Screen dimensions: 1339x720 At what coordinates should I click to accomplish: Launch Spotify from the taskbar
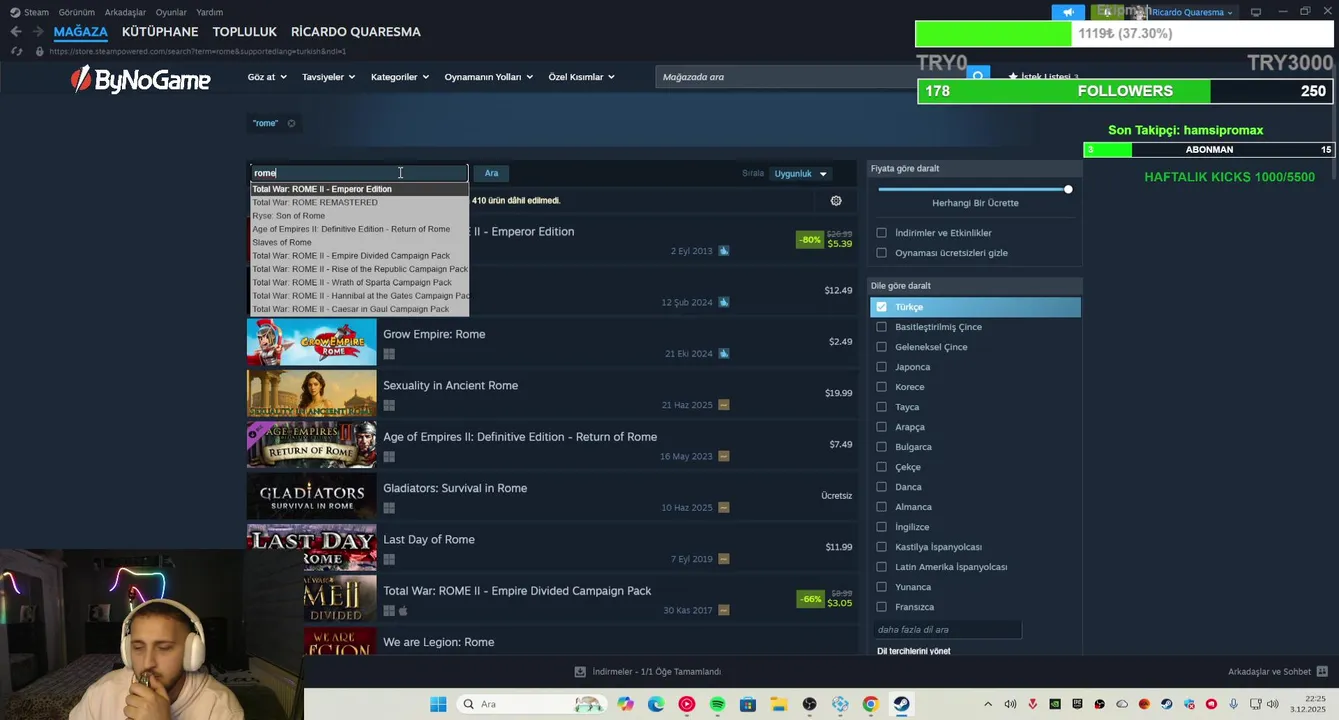(x=717, y=704)
